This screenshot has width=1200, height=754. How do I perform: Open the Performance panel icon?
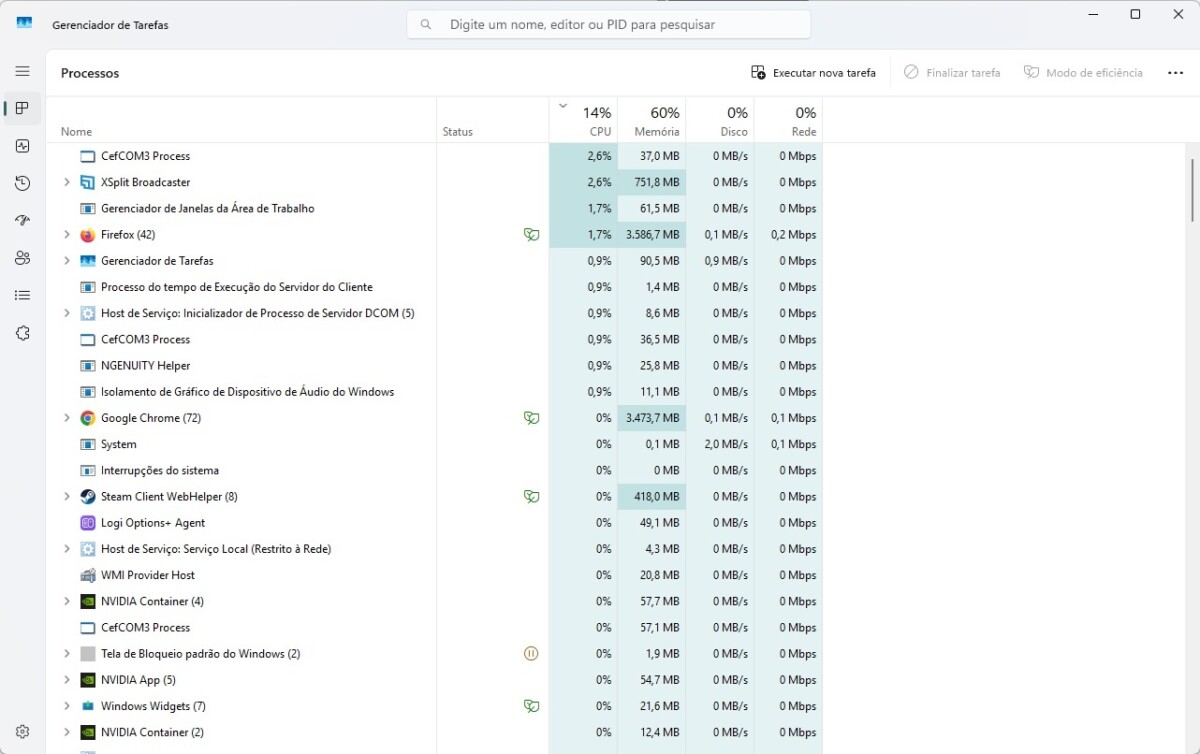coord(22,146)
